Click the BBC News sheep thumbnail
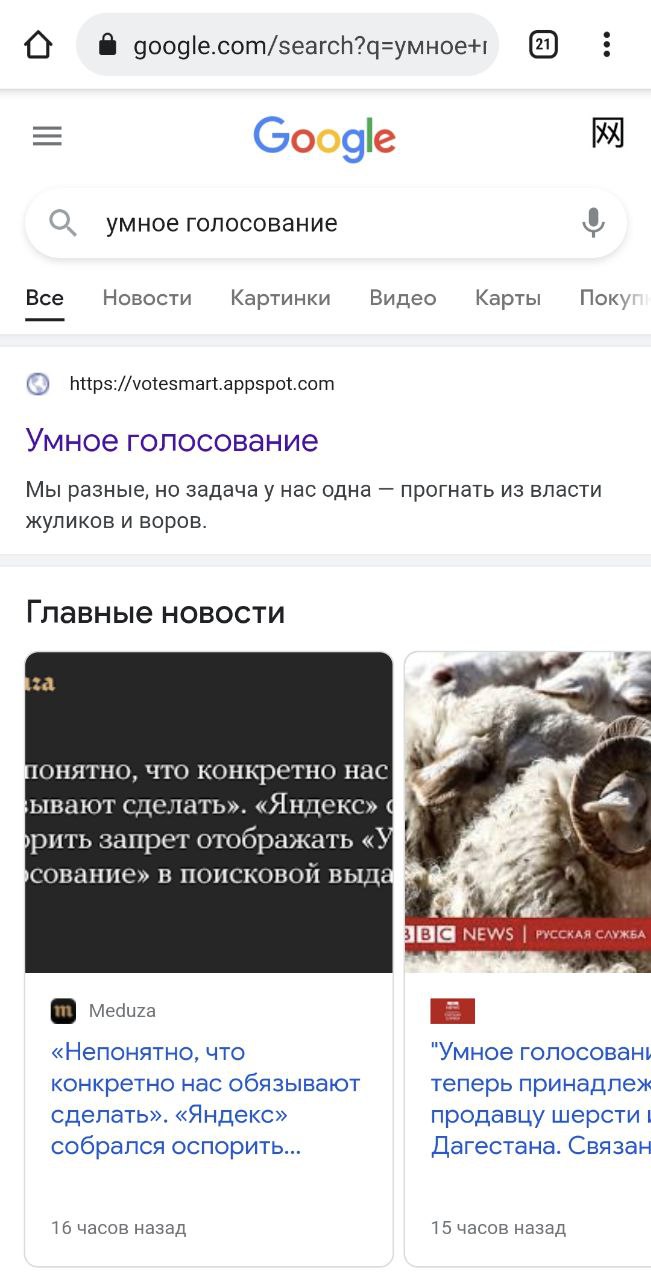651x1280 pixels. 528,813
